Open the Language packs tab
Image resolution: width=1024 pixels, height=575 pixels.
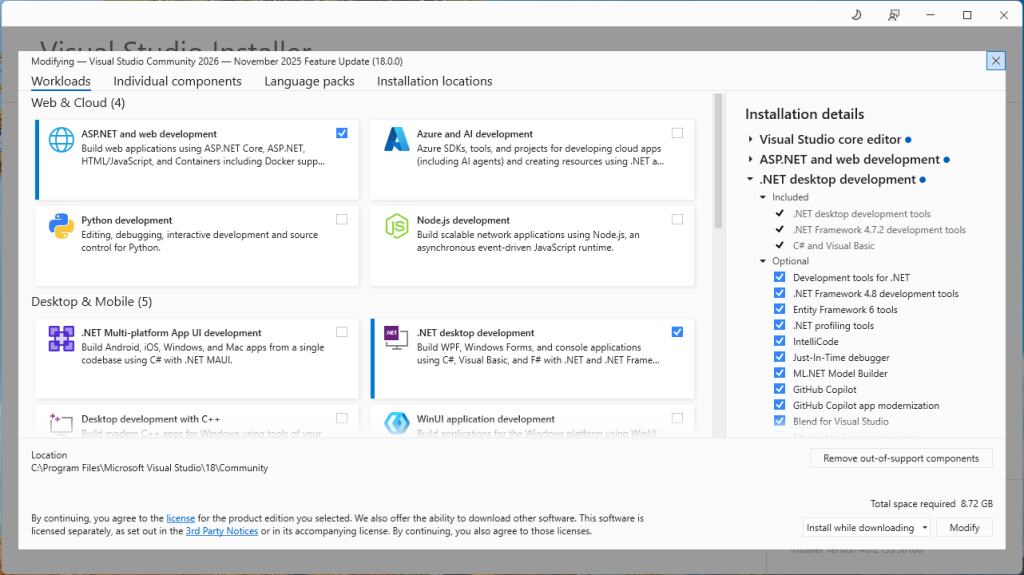click(x=309, y=81)
